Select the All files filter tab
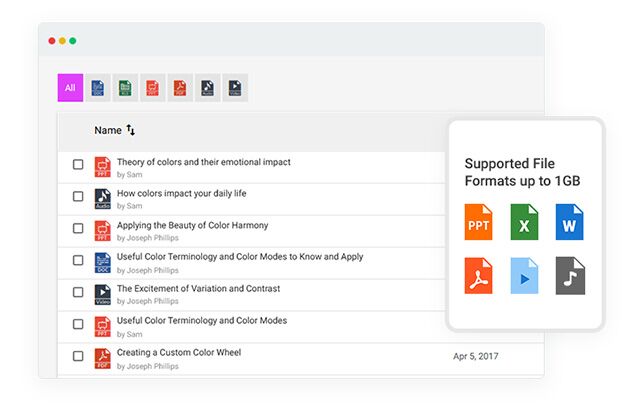Viewport: 640px width, 410px height. point(70,88)
